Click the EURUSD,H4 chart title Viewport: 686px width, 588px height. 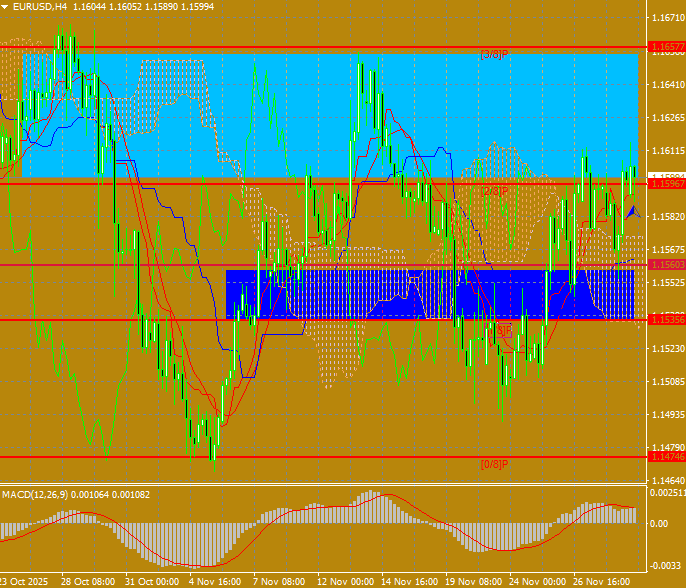pyautogui.click(x=40, y=7)
